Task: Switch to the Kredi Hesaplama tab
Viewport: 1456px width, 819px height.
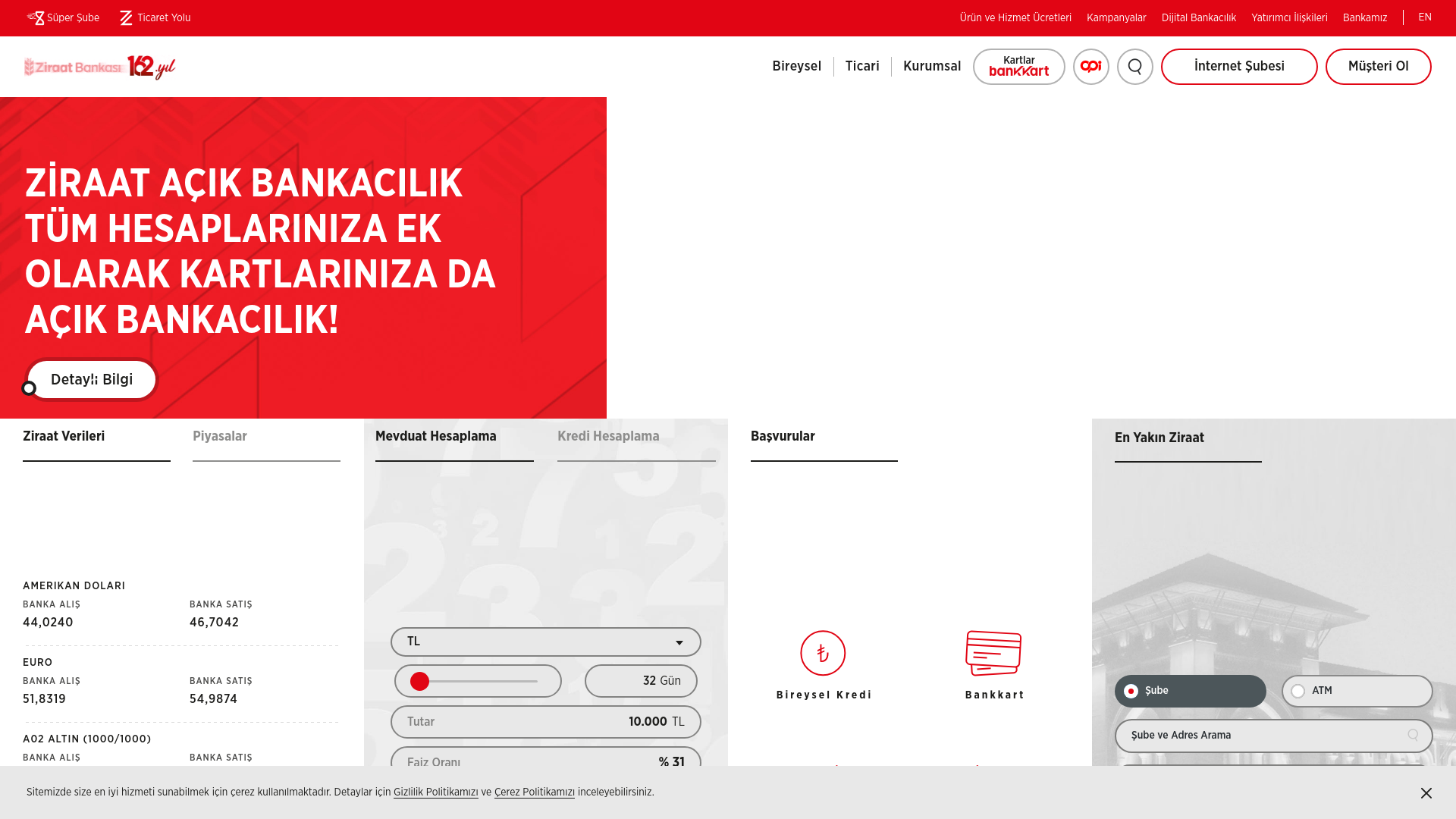Action: (636, 437)
